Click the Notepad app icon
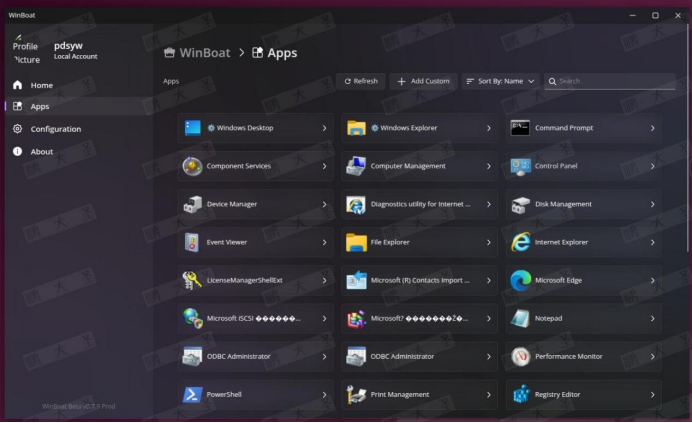692x423 pixels. pyautogui.click(x=520, y=318)
